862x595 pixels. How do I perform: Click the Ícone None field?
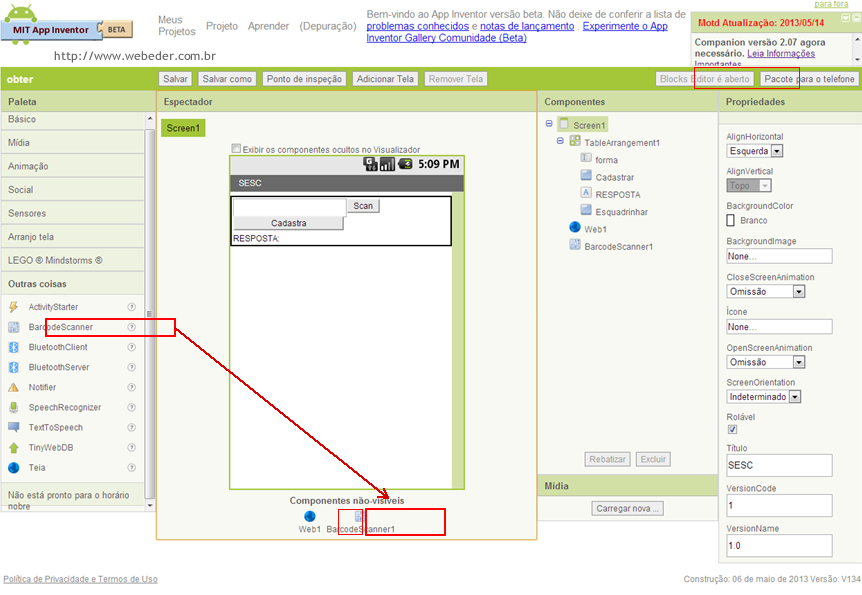[x=779, y=327]
